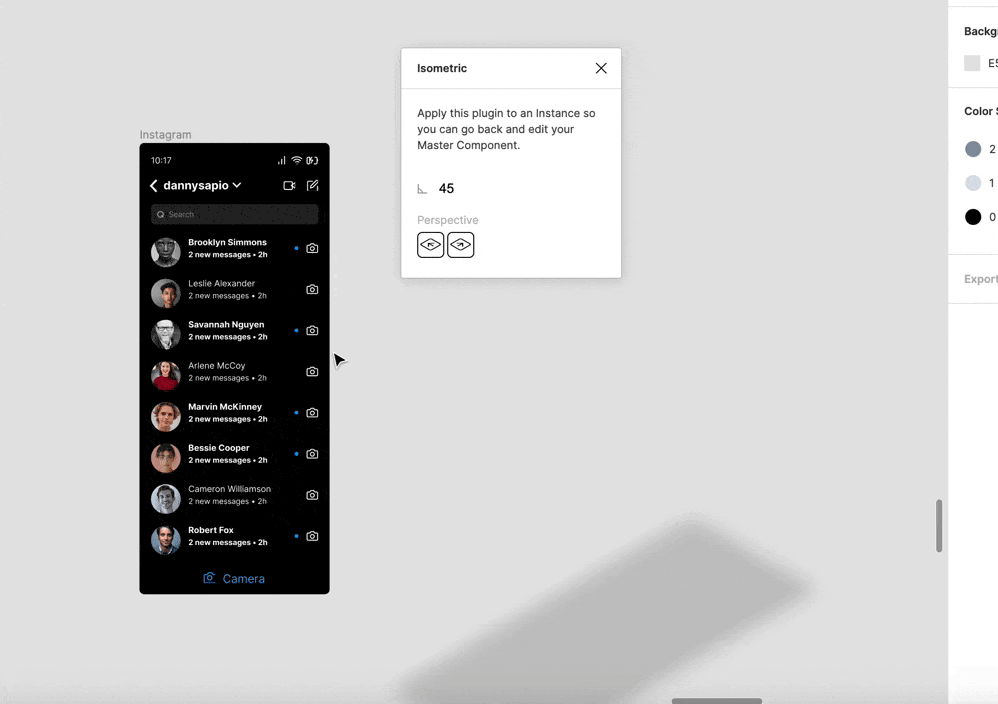This screenshot has width=998, height=704.
Task: Click unread blue dot for Brooklyn Simmons
Action: [x=297, y=248]
